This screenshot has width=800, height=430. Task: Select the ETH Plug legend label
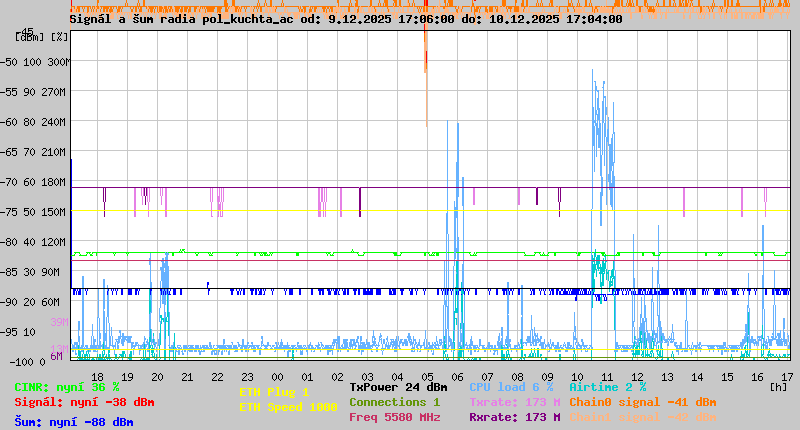click(x=274, y=392)
